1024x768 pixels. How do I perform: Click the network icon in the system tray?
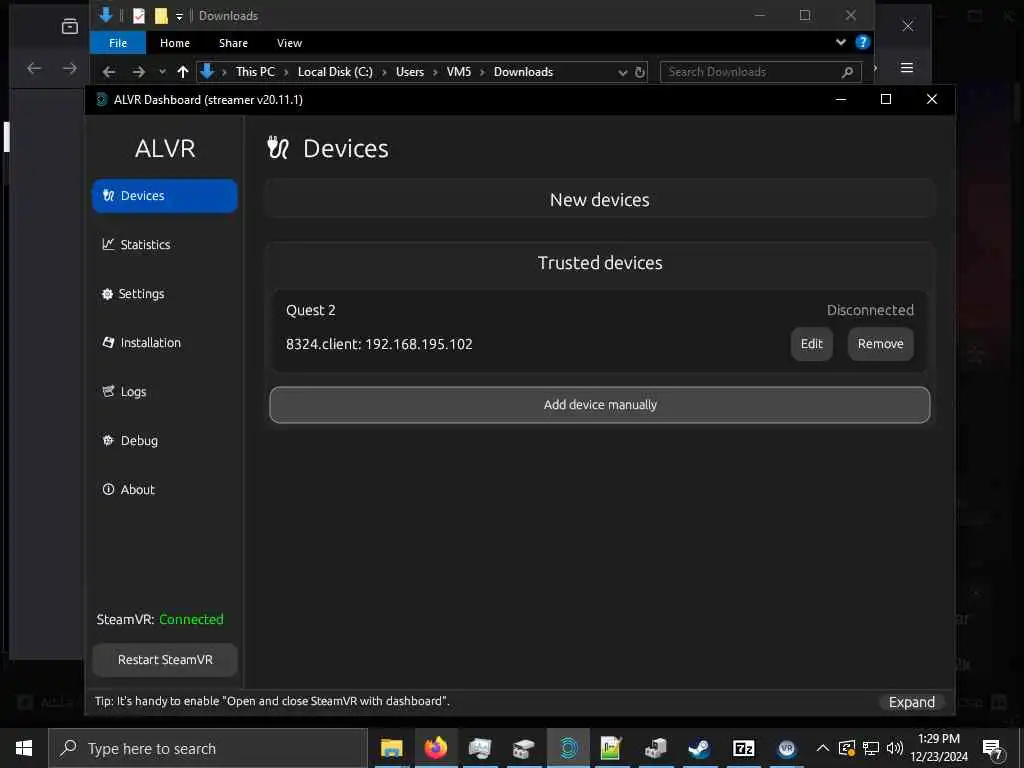click(871, 748)
